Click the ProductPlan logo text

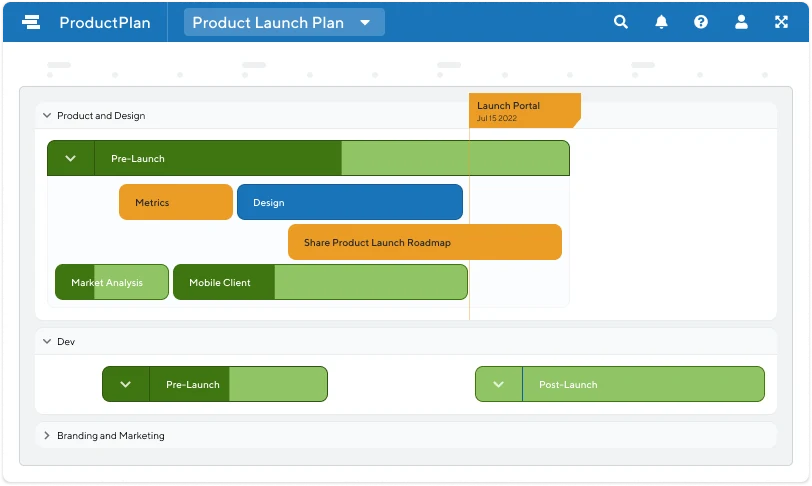[x=105, y=22]
